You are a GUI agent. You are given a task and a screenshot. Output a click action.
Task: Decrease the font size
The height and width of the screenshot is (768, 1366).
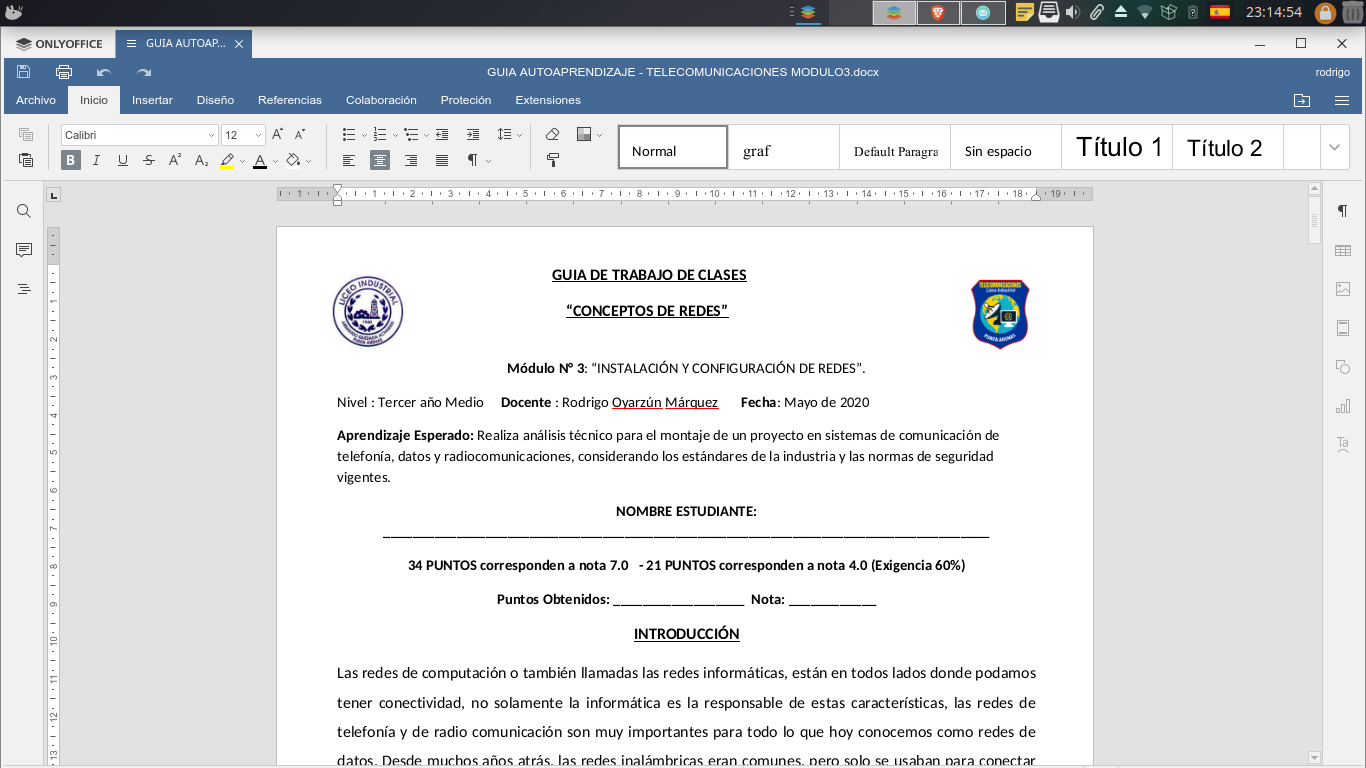click(x=300, y=134)
